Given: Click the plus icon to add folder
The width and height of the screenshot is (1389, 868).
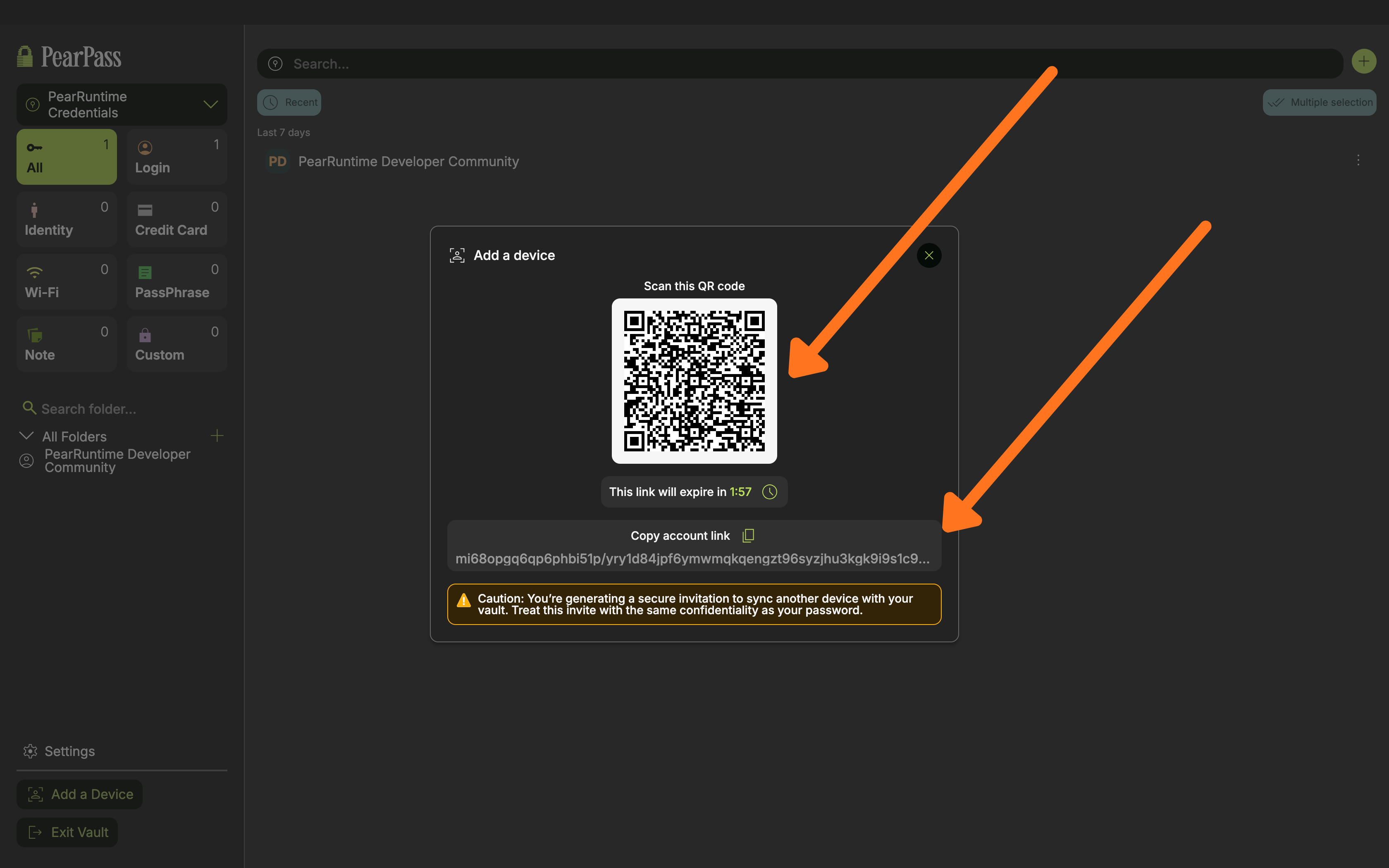Looking at the screenshot, I should [217, 436].
